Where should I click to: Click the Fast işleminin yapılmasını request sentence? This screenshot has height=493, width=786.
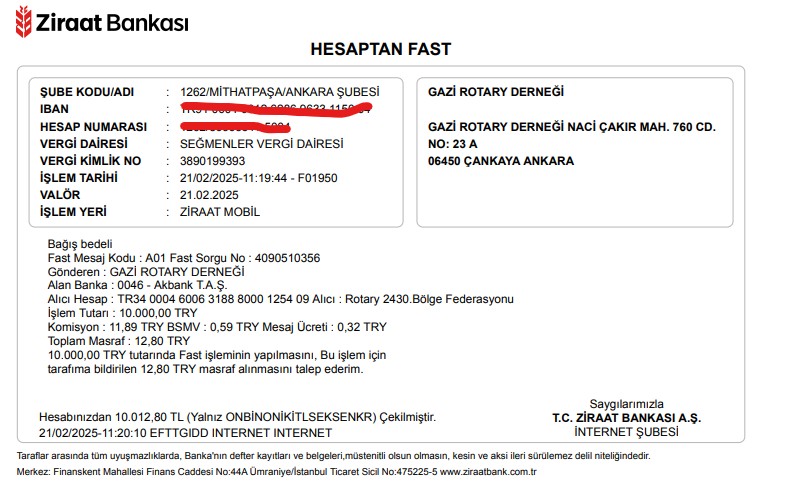coord(217,355)
